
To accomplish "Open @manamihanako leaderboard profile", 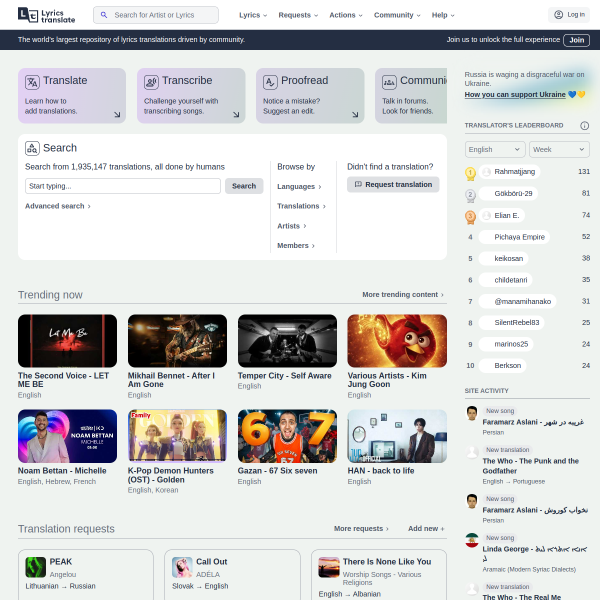I will tap(517, 302).
